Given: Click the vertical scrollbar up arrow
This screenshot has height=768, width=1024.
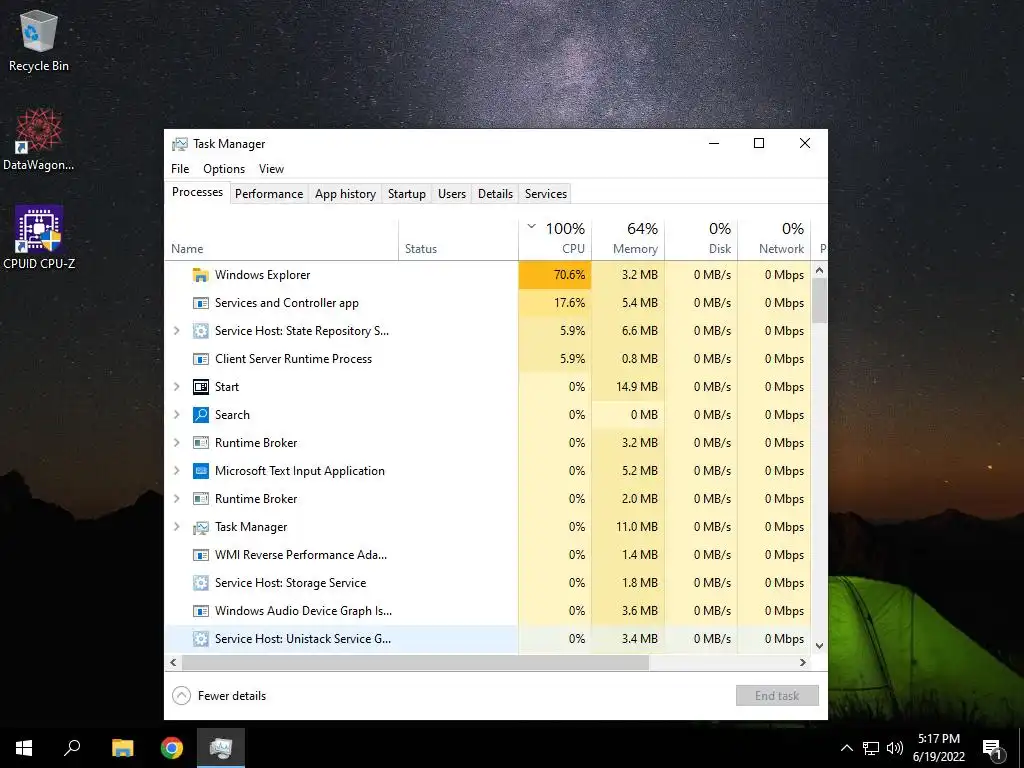Looking at the screenshot, I should pyautogui.click(x=820, y=270).
